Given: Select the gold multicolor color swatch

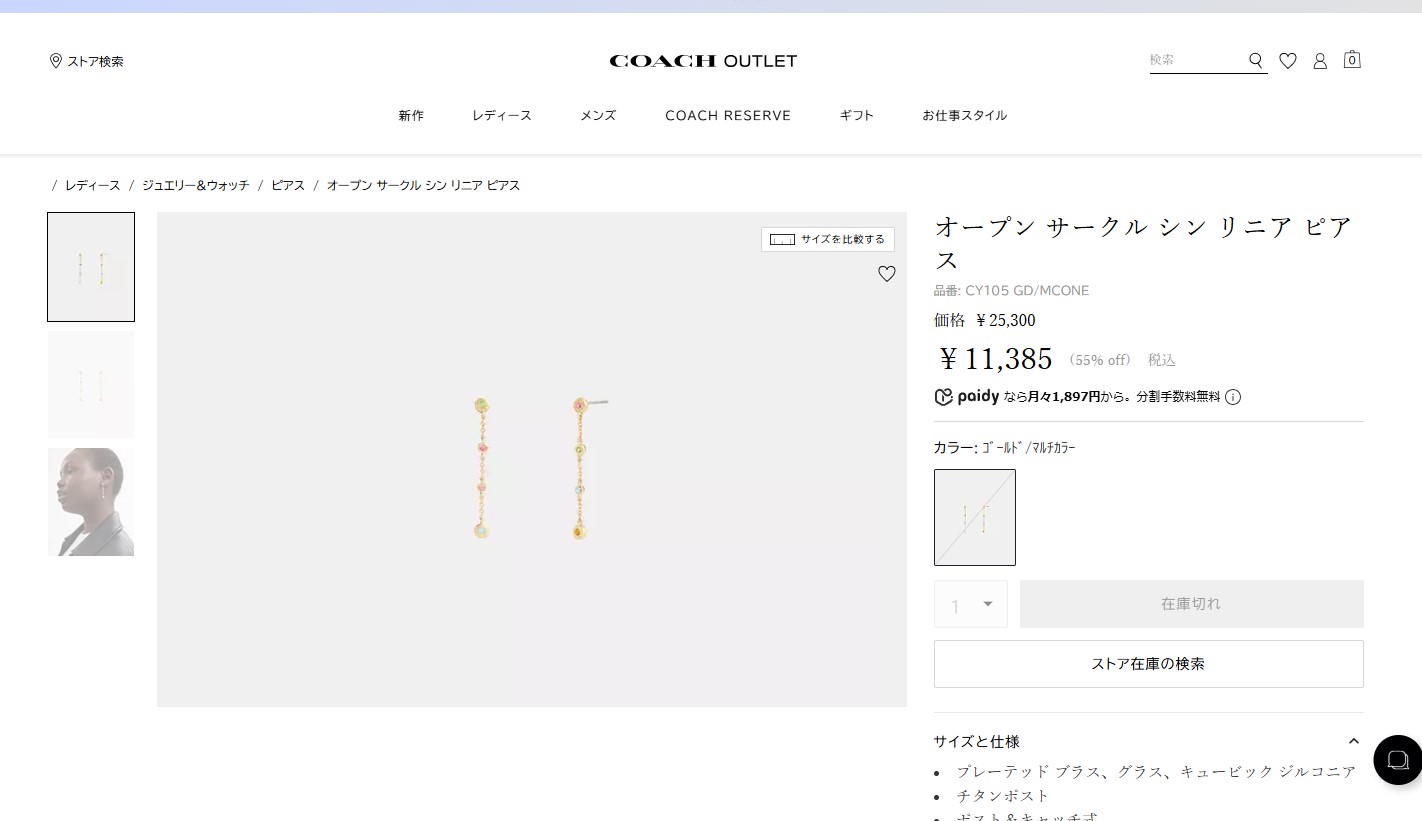Looking at the screenshot, I should [x=975, y=517].
